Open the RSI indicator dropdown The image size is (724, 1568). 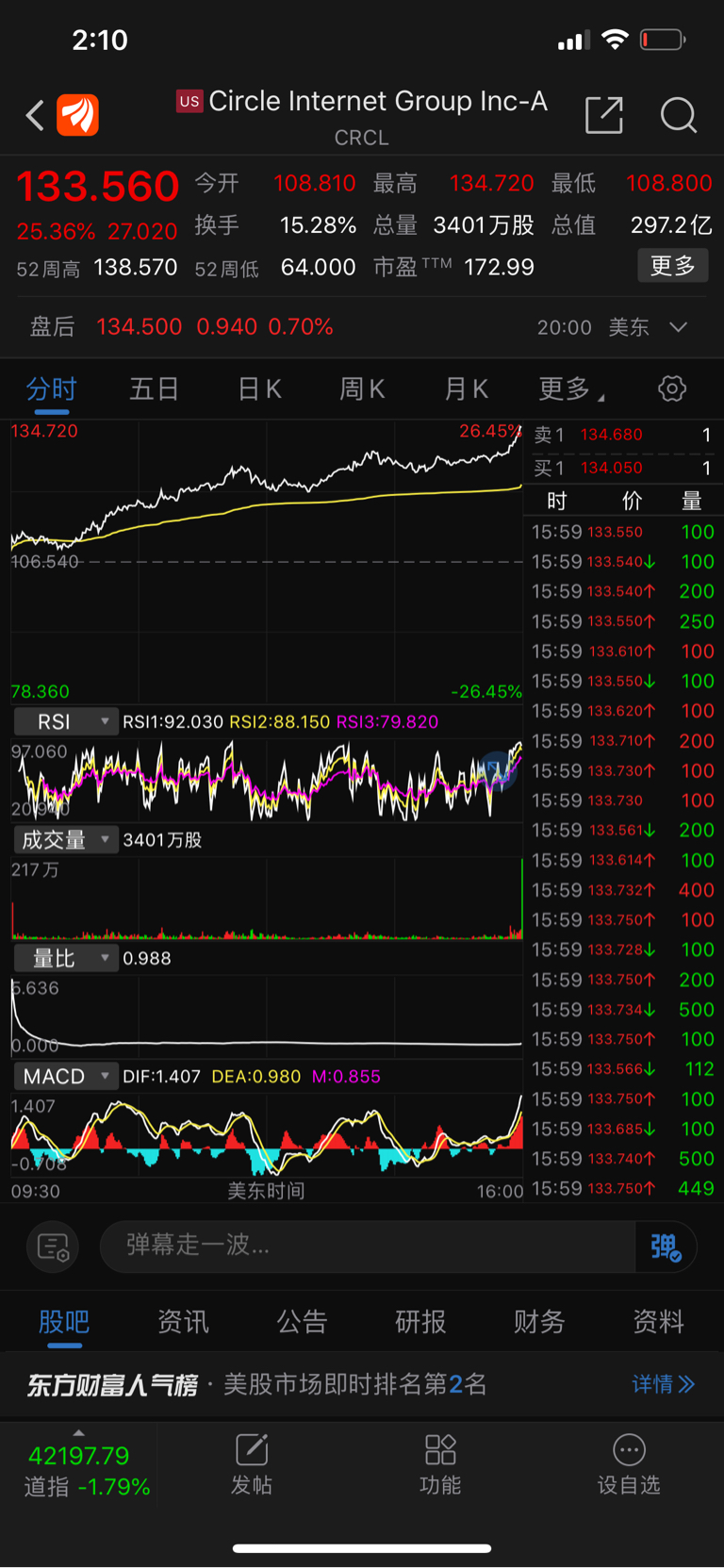pyautogui.click(x=66, y=721)
